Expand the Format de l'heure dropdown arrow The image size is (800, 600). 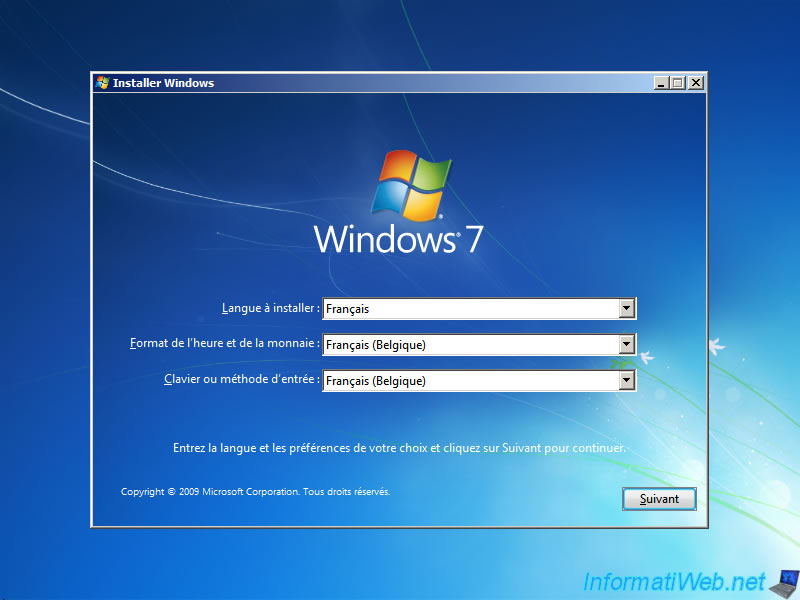[x=627, y=344]
